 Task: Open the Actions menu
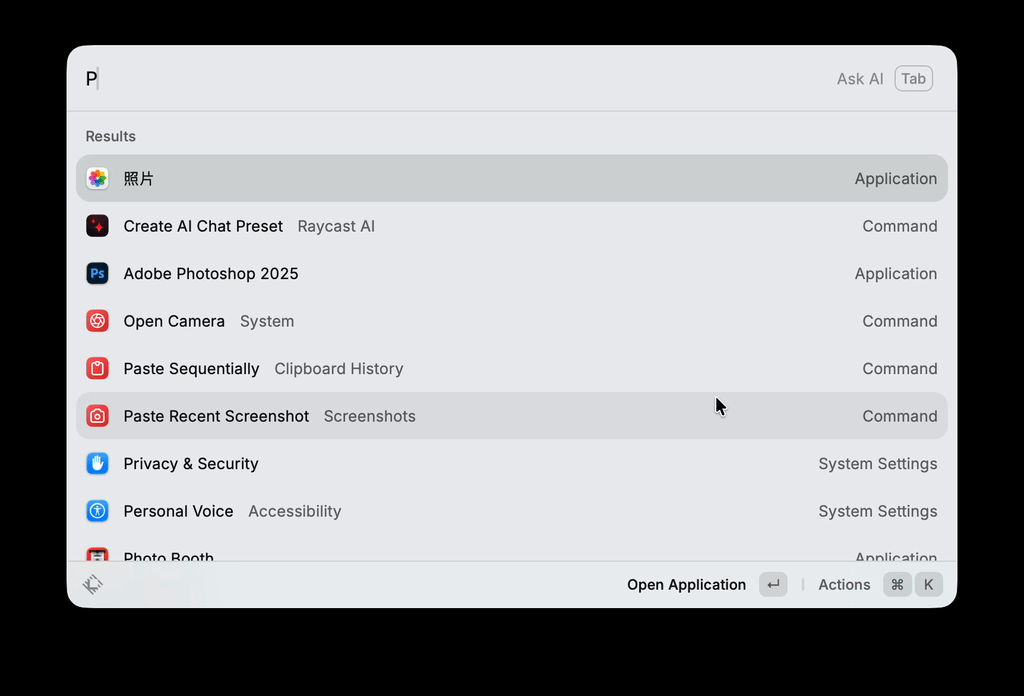(x=844, y=585)
